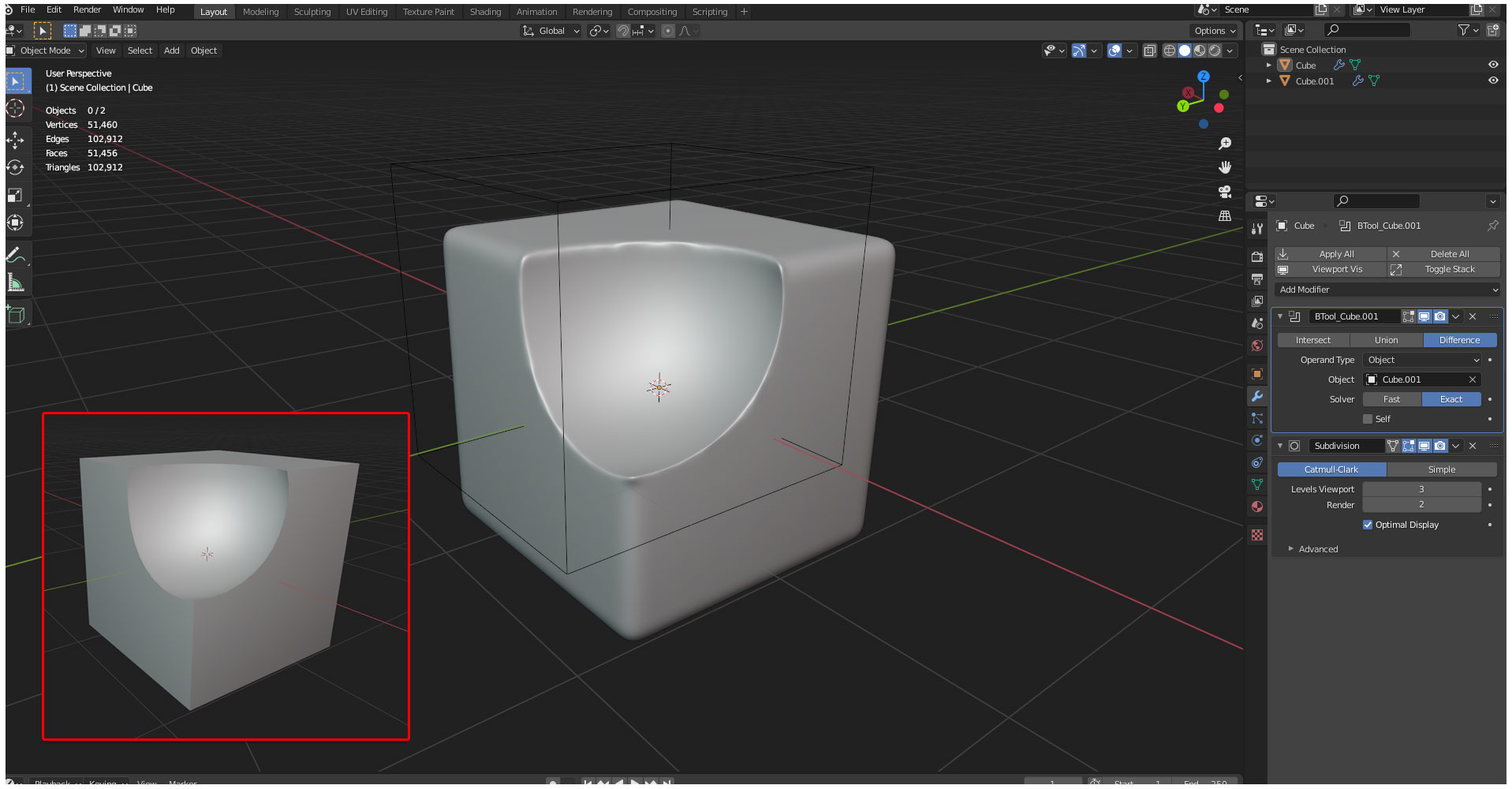Collapse the BTool_Cube.001 modifier panel

[x=1280, y=316]
